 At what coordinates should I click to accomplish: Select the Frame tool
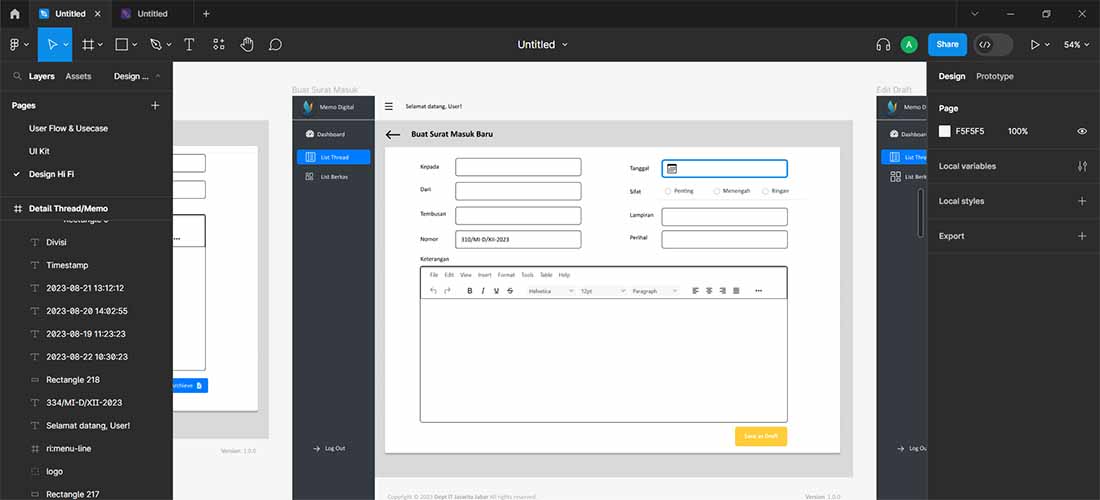88,44
